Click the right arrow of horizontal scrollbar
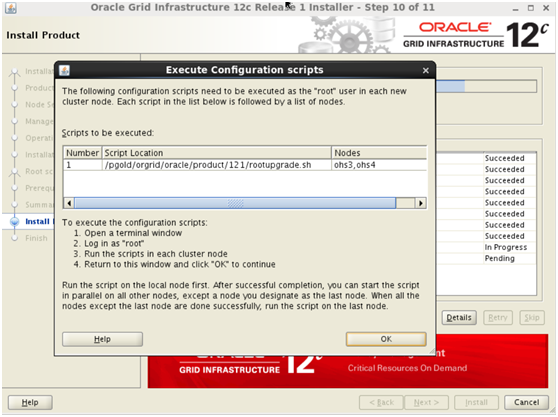Image resolution: width=558 pixels, height=417 pixels. coord(421,203)
